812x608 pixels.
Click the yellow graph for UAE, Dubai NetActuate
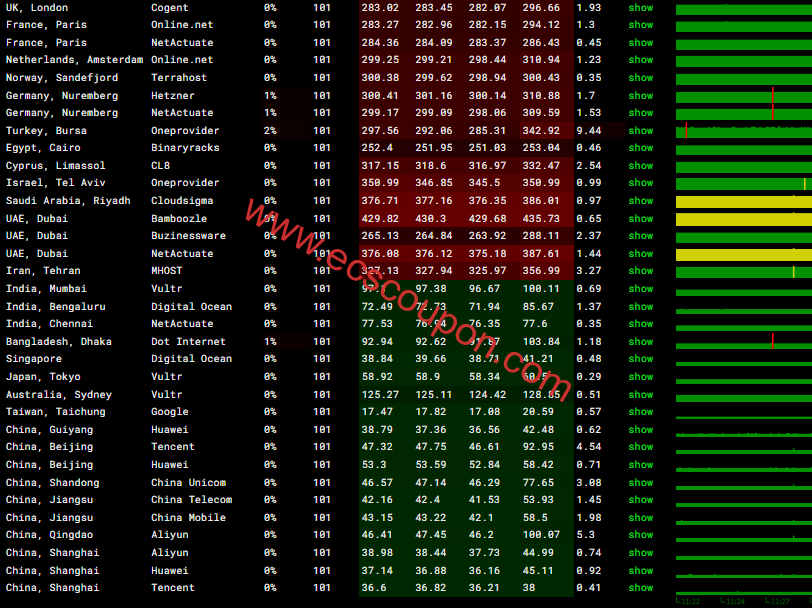[x=744, y=254]
